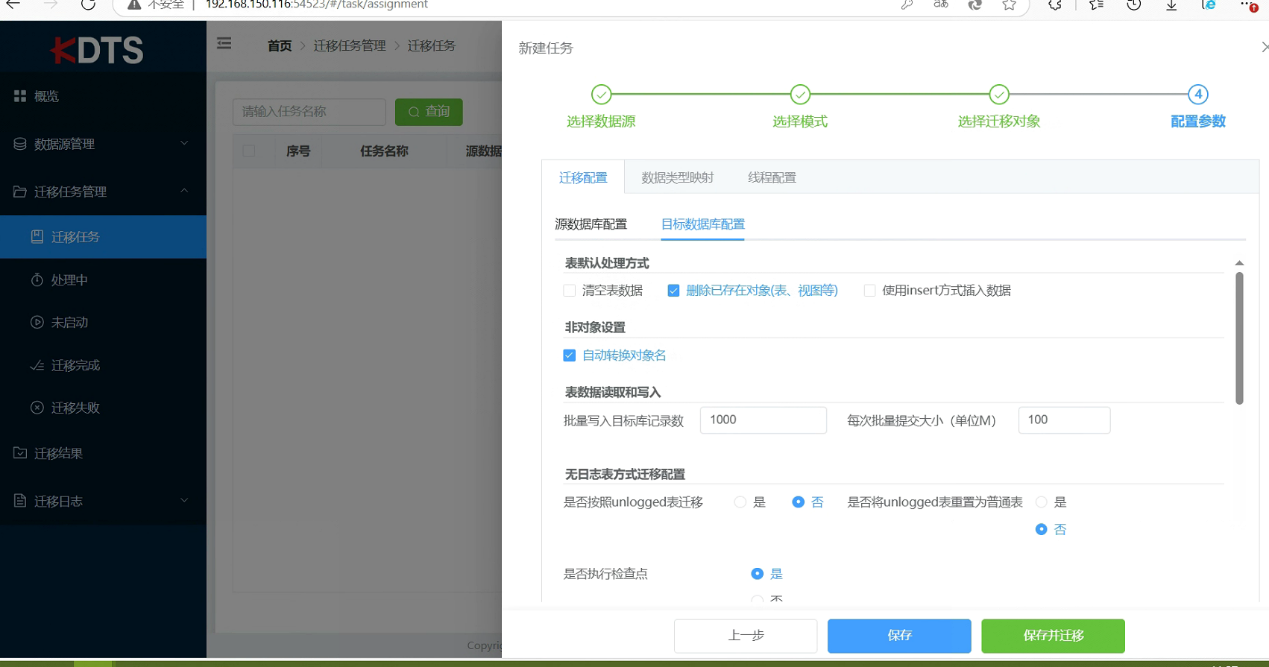Viewport: 1269px width, 667px height.
Task: Go back with the 上一步 button
Action: tap(745, 635)
